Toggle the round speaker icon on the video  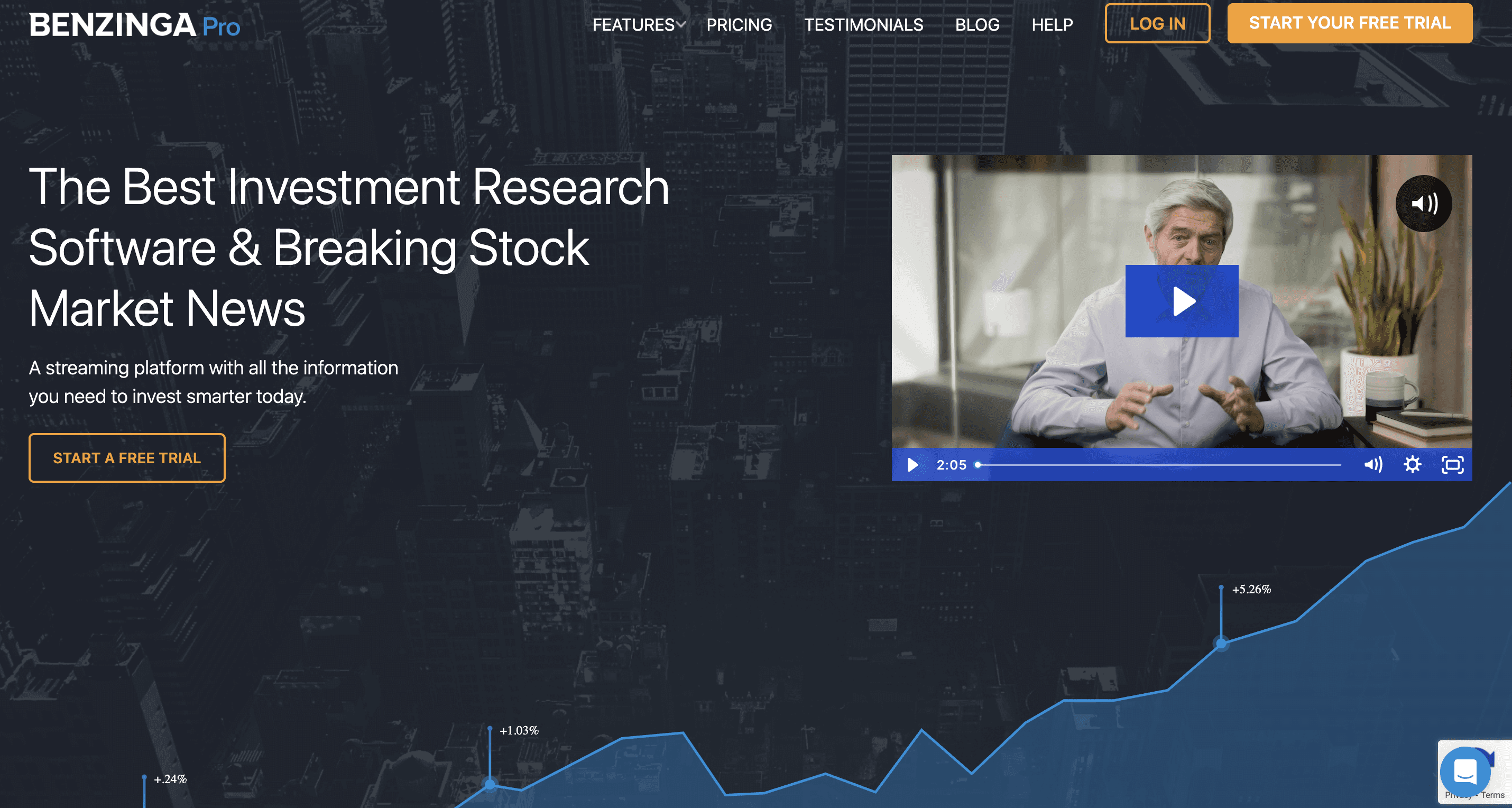pyautogui.click(x=1423, y=204)
